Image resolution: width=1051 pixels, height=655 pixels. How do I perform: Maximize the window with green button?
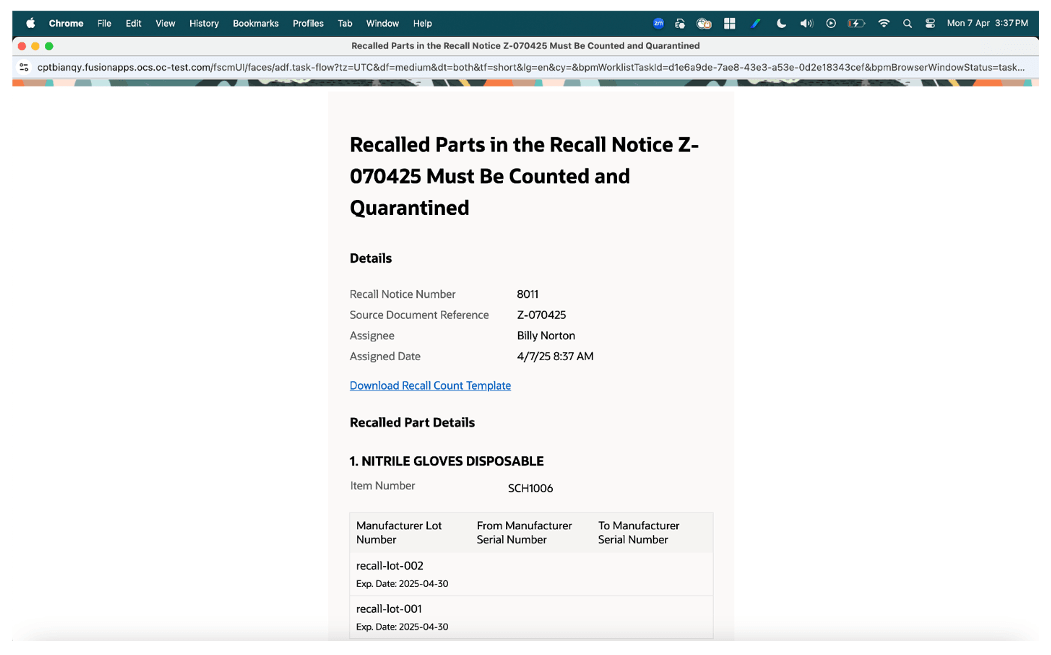tap(49, 46)
